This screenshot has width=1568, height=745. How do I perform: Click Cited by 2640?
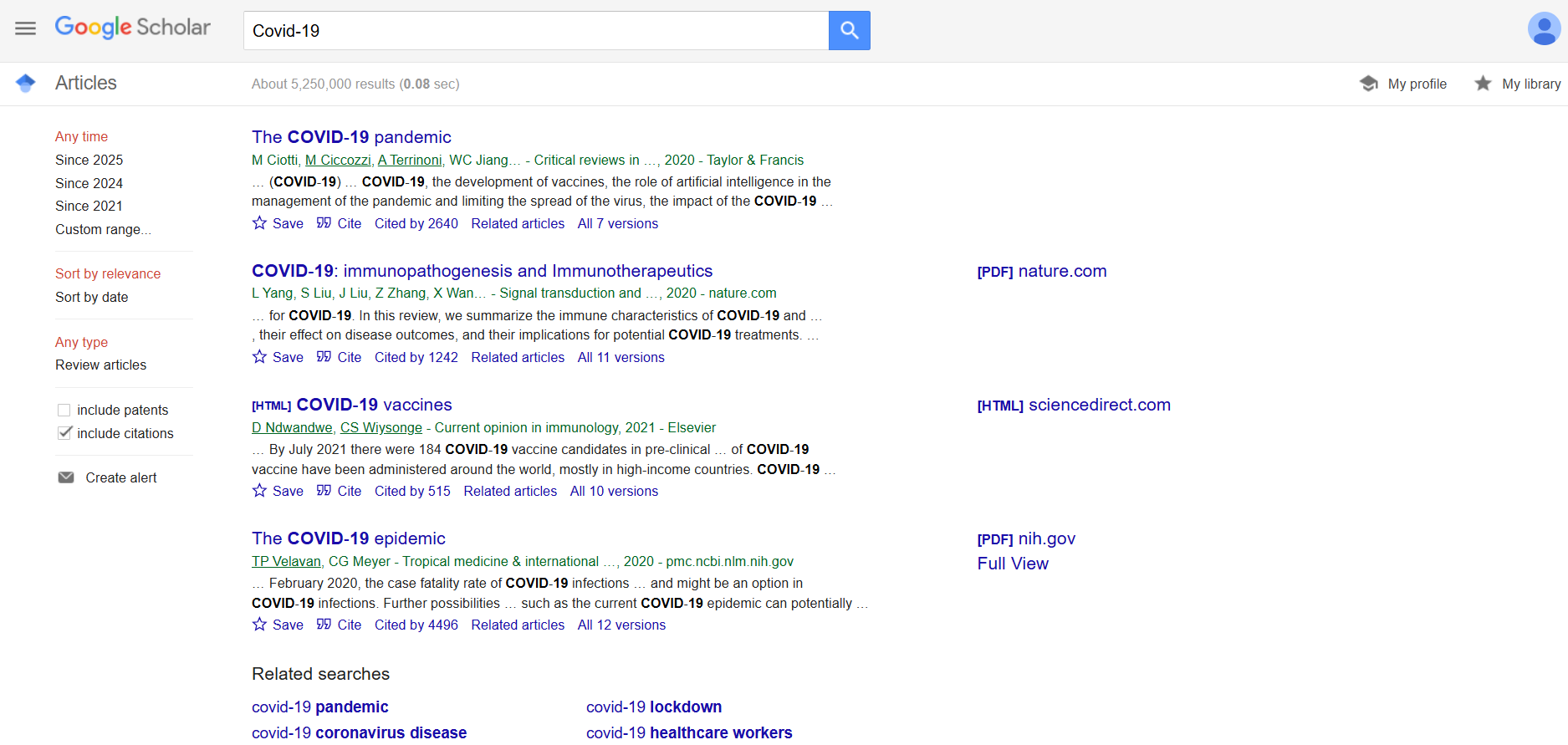[416, 223]
